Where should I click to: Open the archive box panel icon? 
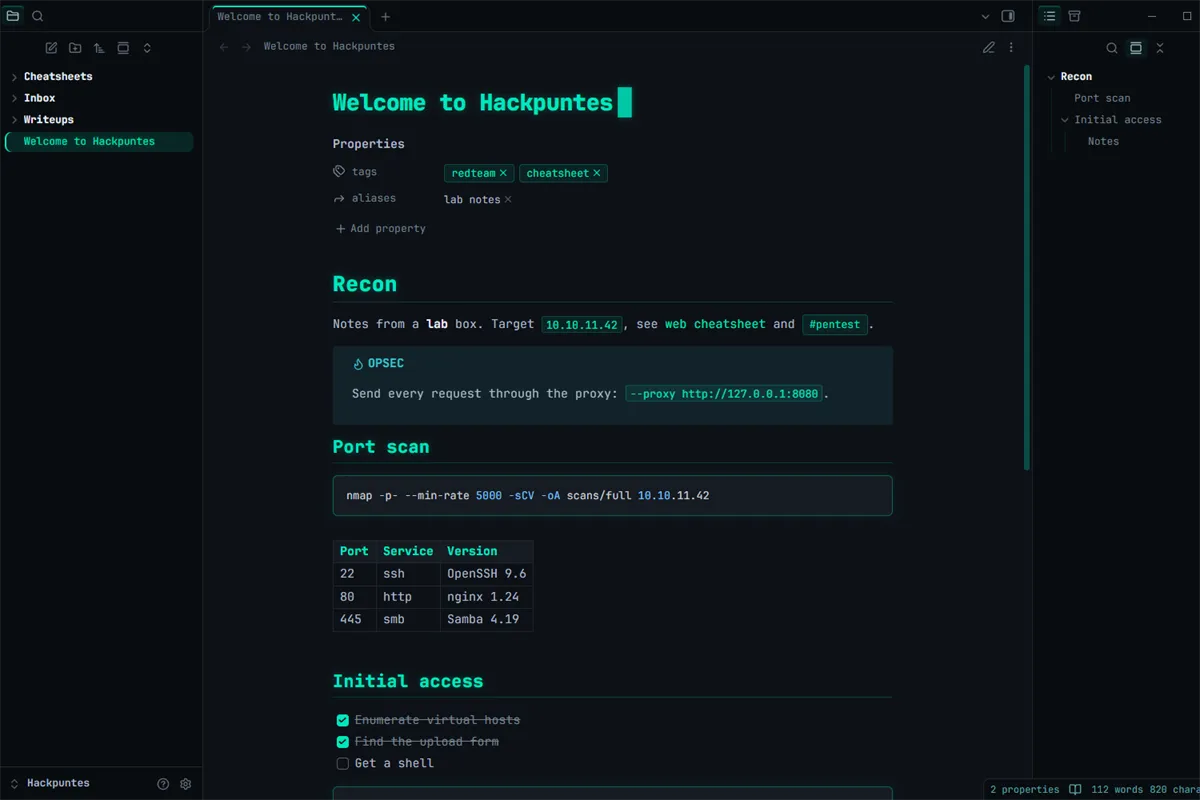[1075, 16]
